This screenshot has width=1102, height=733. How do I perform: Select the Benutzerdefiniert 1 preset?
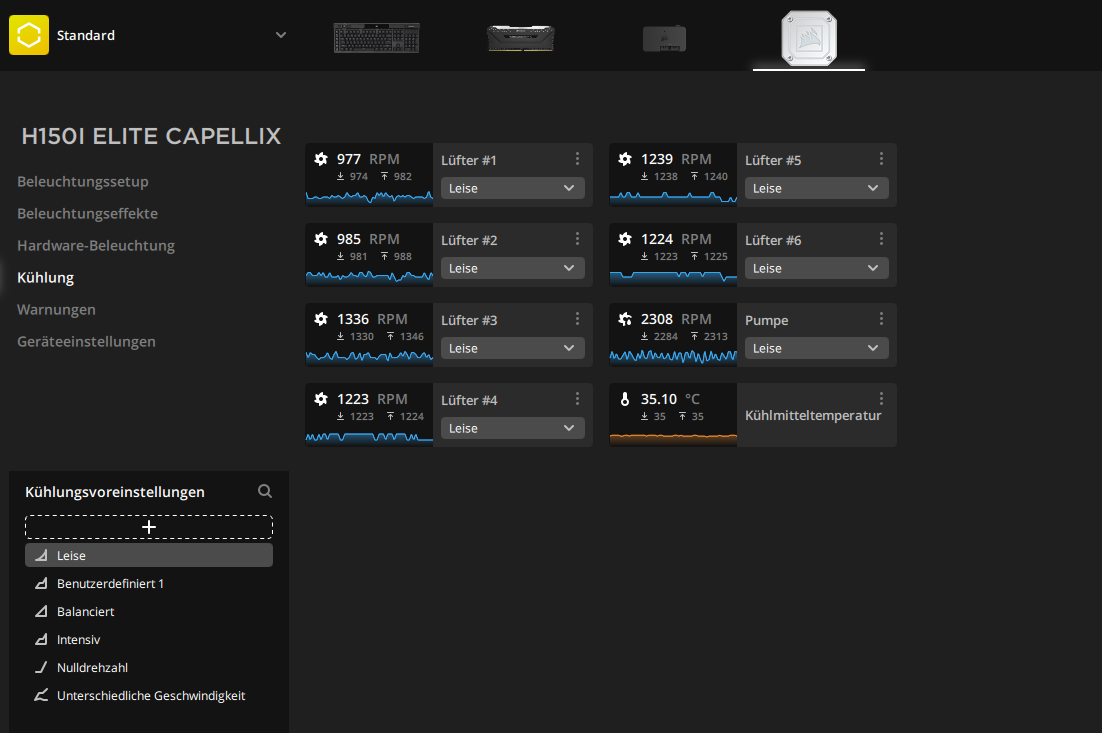(149, 583)
